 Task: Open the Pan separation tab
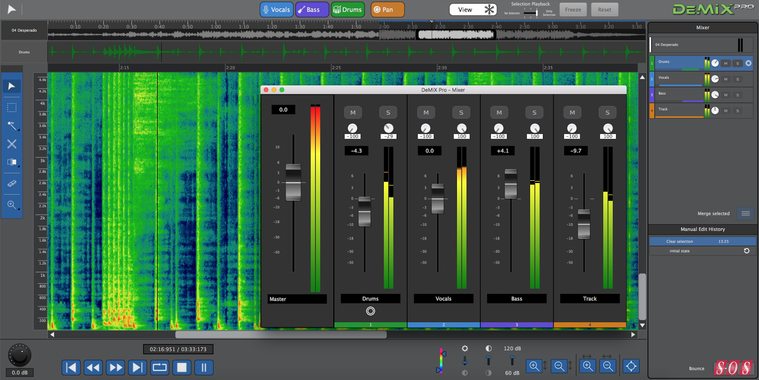[387, 10]
